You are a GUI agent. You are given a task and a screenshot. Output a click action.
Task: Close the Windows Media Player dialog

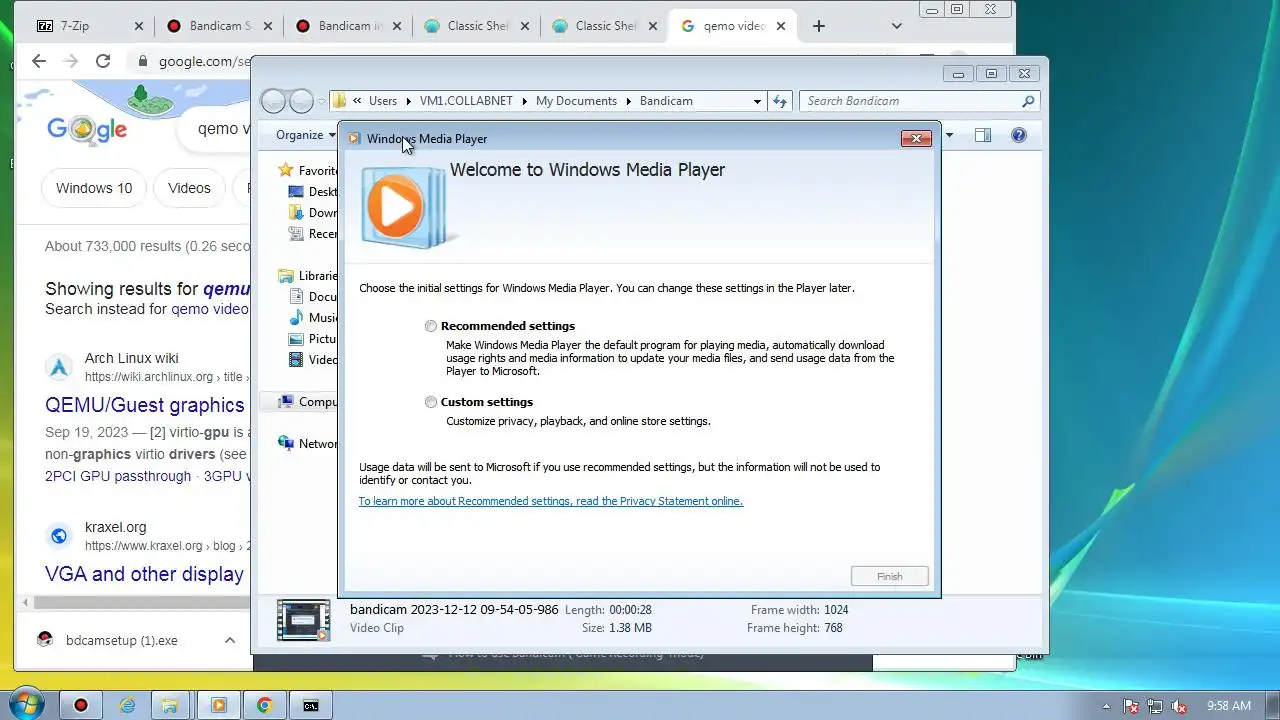coord(916,138)
